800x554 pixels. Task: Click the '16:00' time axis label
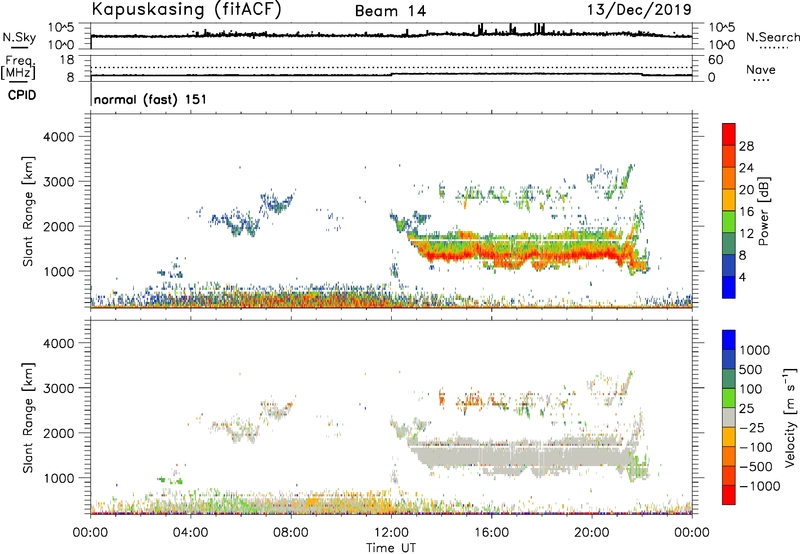(x=491, y=533)
